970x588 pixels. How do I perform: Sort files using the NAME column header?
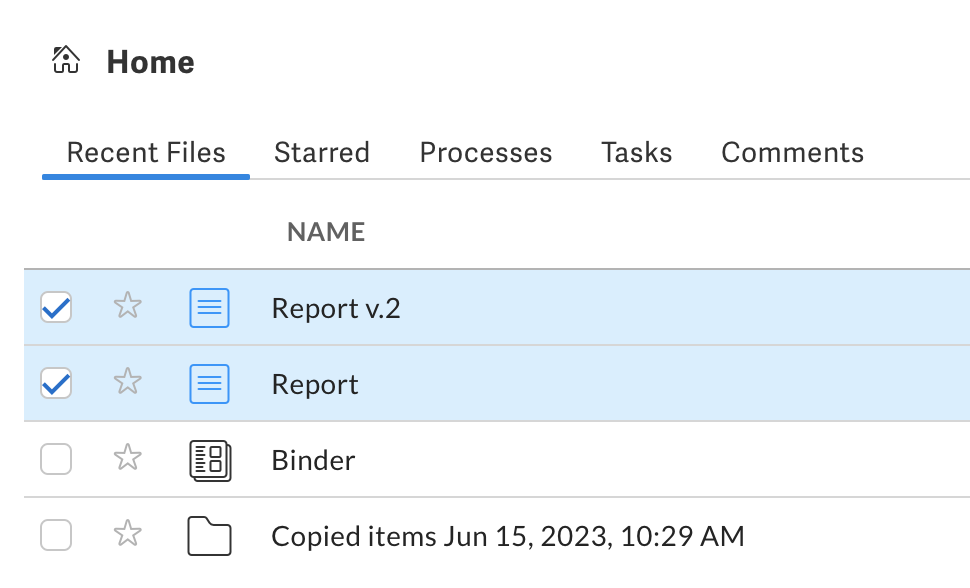[325, 231]
